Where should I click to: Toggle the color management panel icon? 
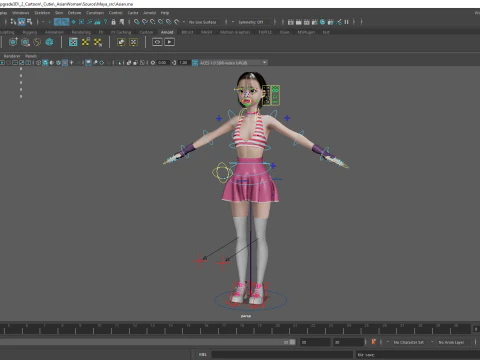pyautogui.click(x=195, y=63)
